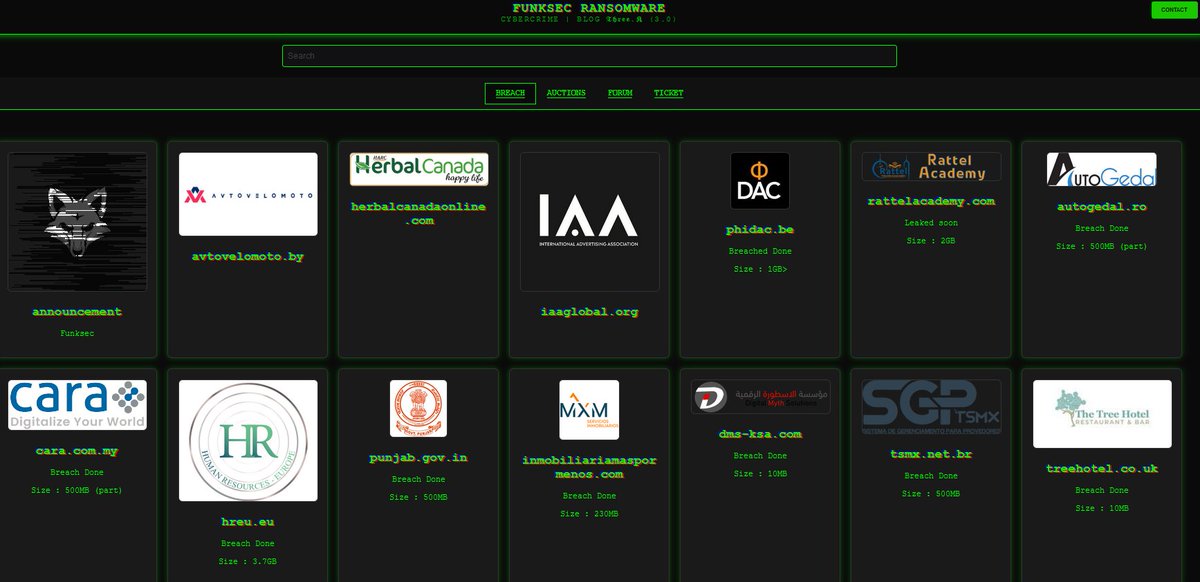This screenshot has width=1200, height=582.
Task: Open the tsmx.net.br link
Action: pyautogui.click(x=931, y=455)
